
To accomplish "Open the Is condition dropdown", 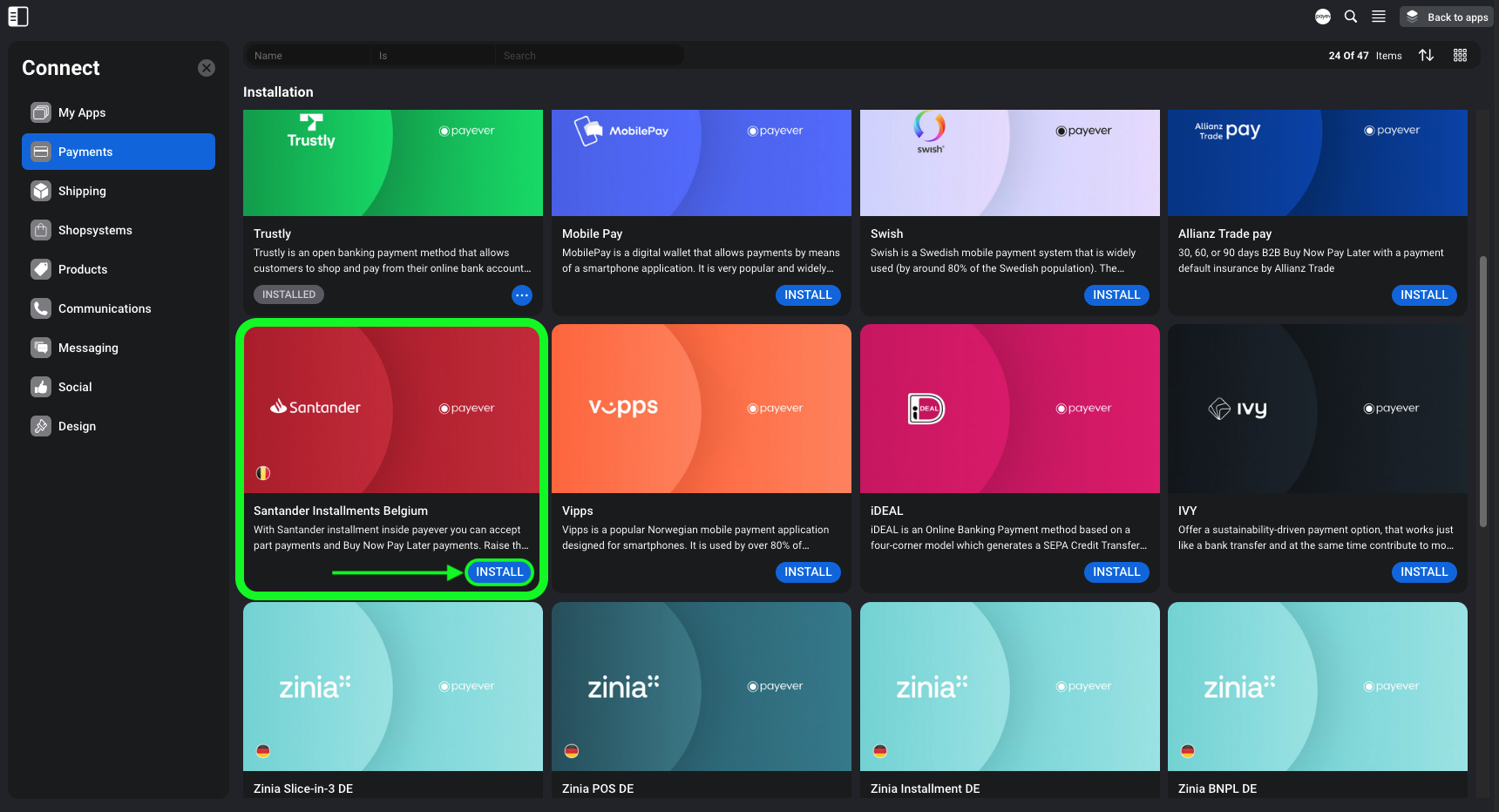I will (433, 56).
